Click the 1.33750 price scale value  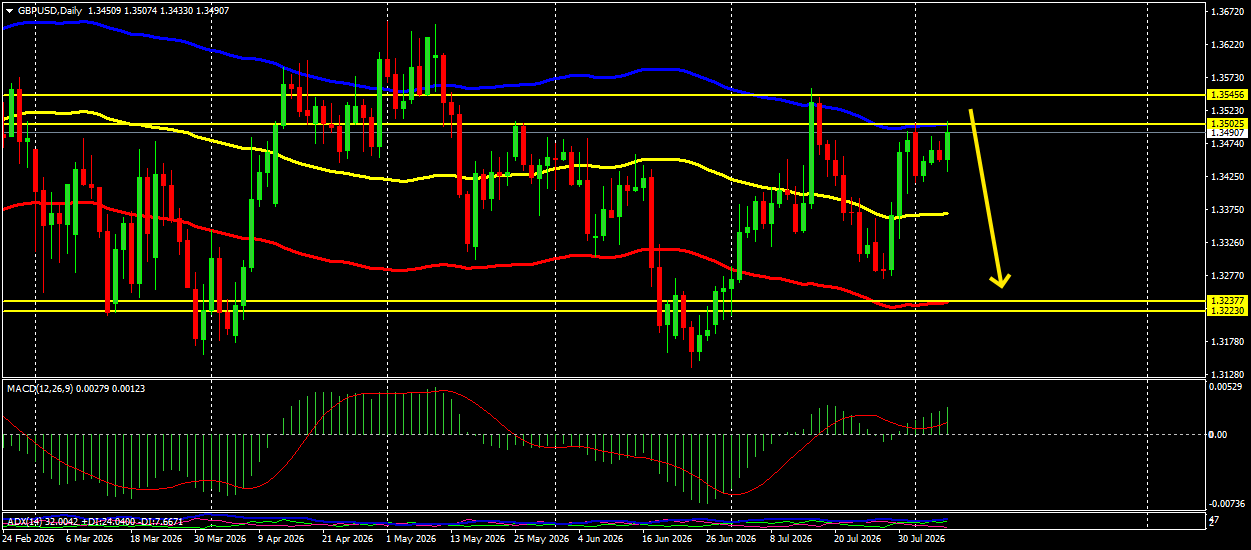tap(1226, 210)
